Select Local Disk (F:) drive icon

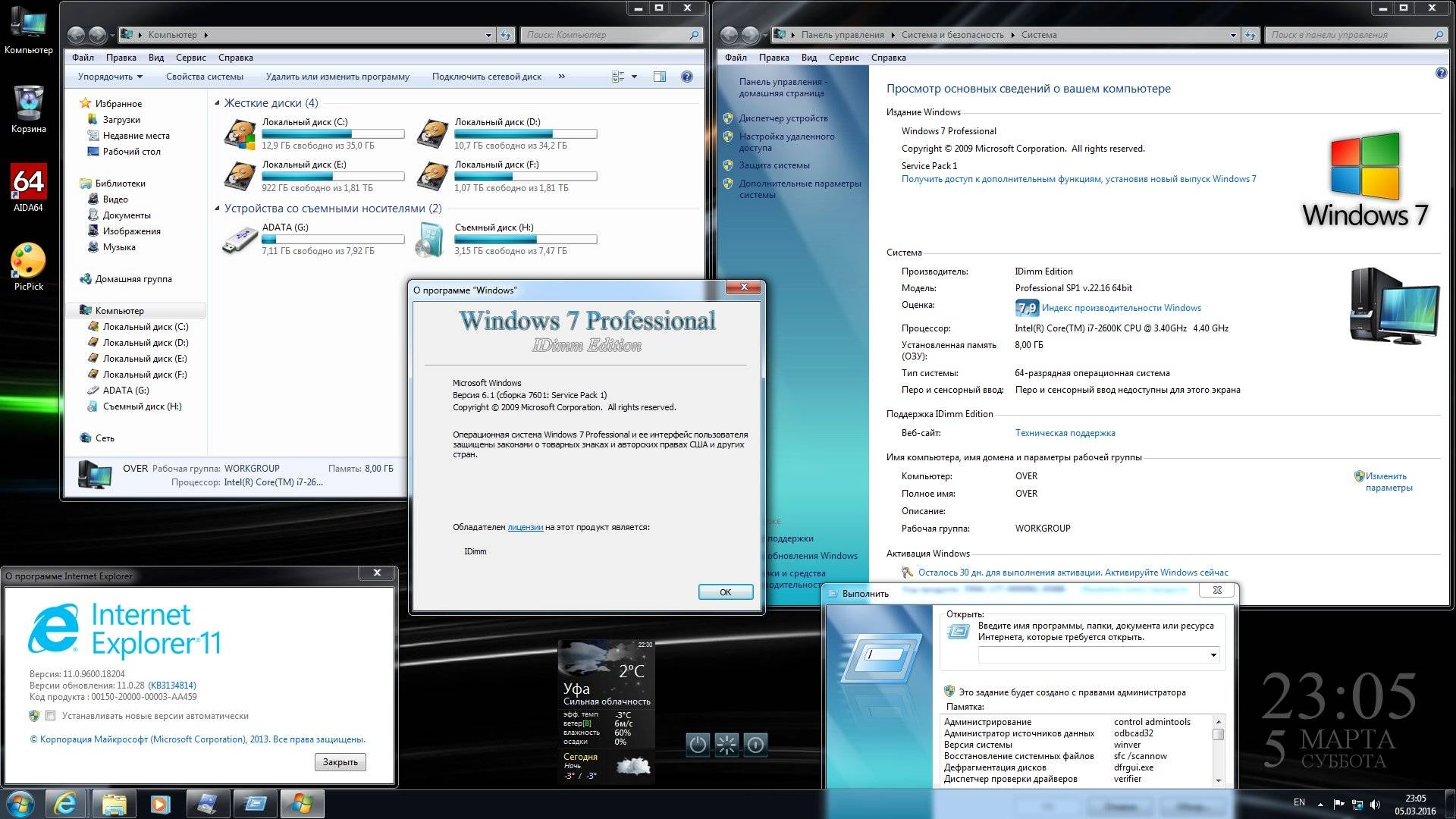pyautogui.click(x=432, y=177)
